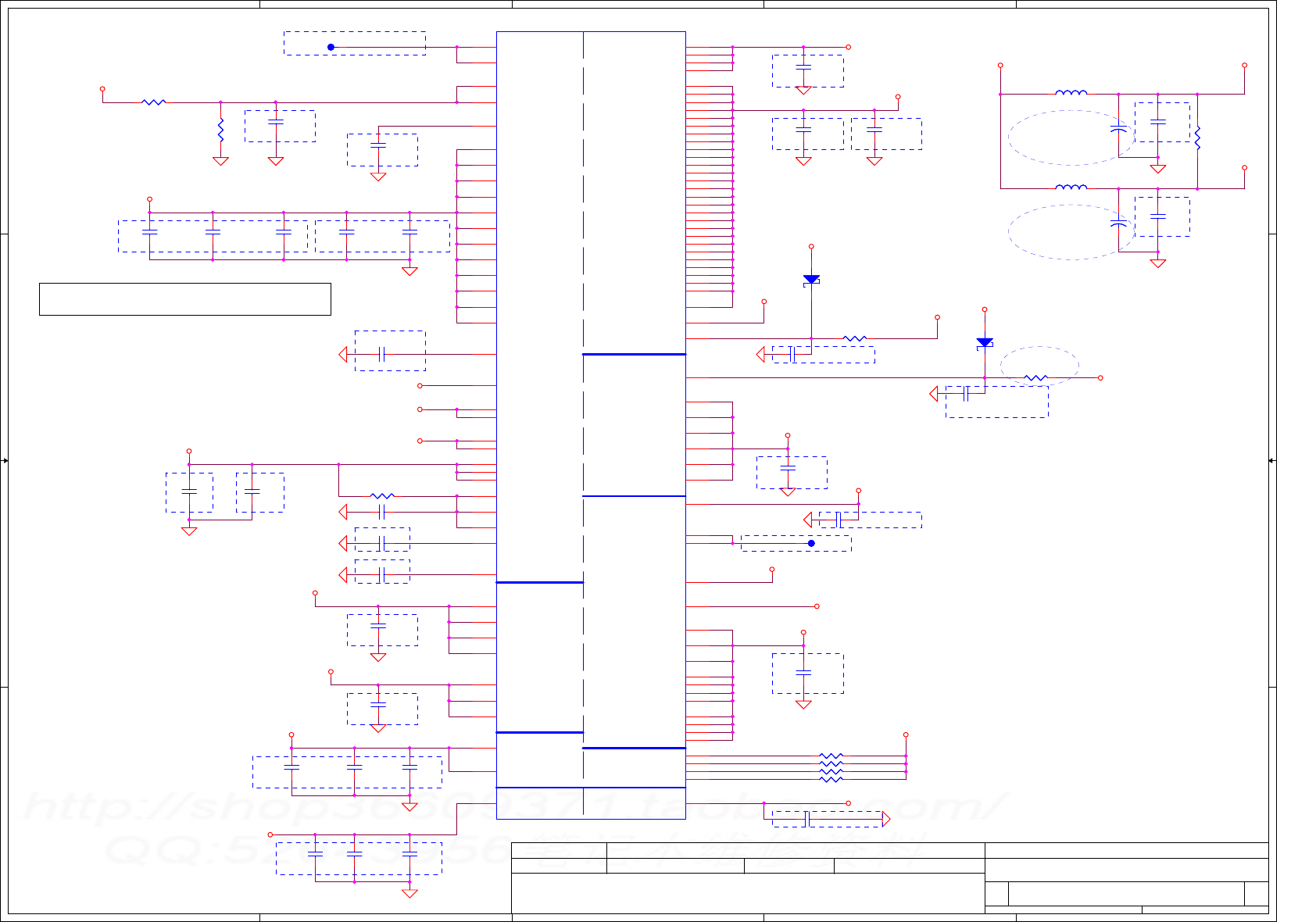Select the upper inductor coil in the top-right filter circuit
The height and width of the screenshot is (922, 1316).
coord(1071,92)
